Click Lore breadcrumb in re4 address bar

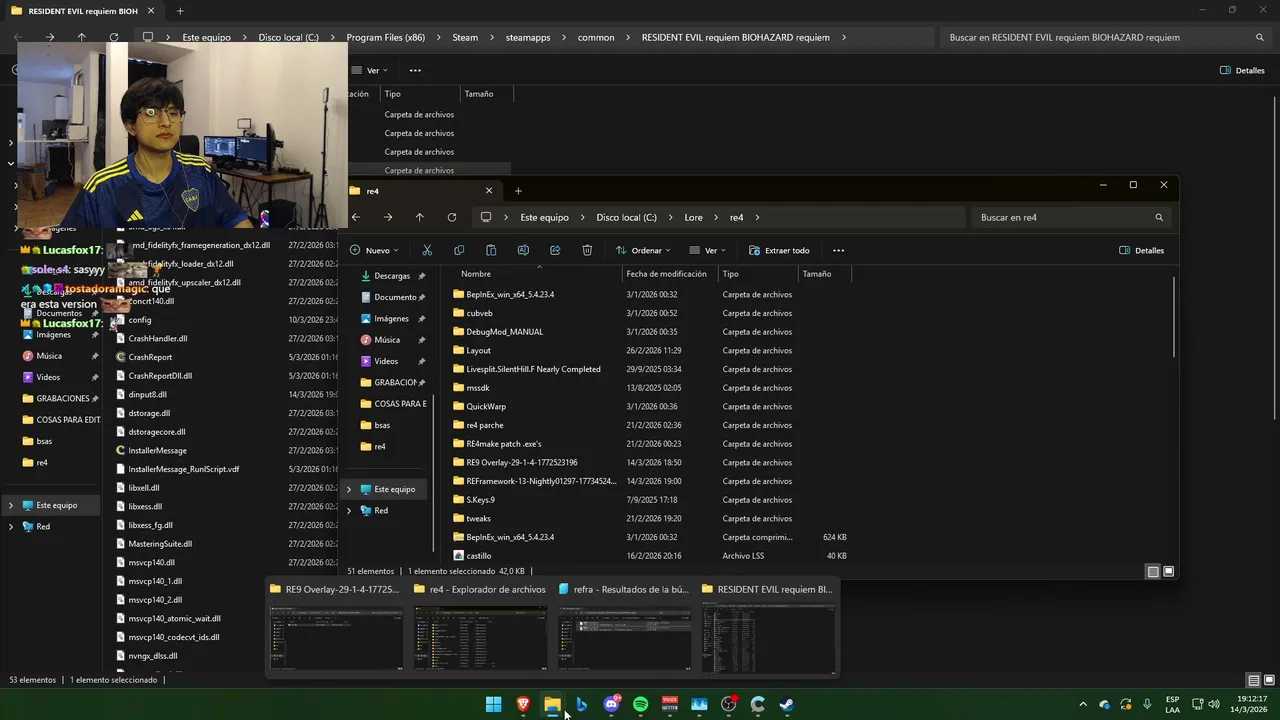pyautogui.click(x=693, y=217)
